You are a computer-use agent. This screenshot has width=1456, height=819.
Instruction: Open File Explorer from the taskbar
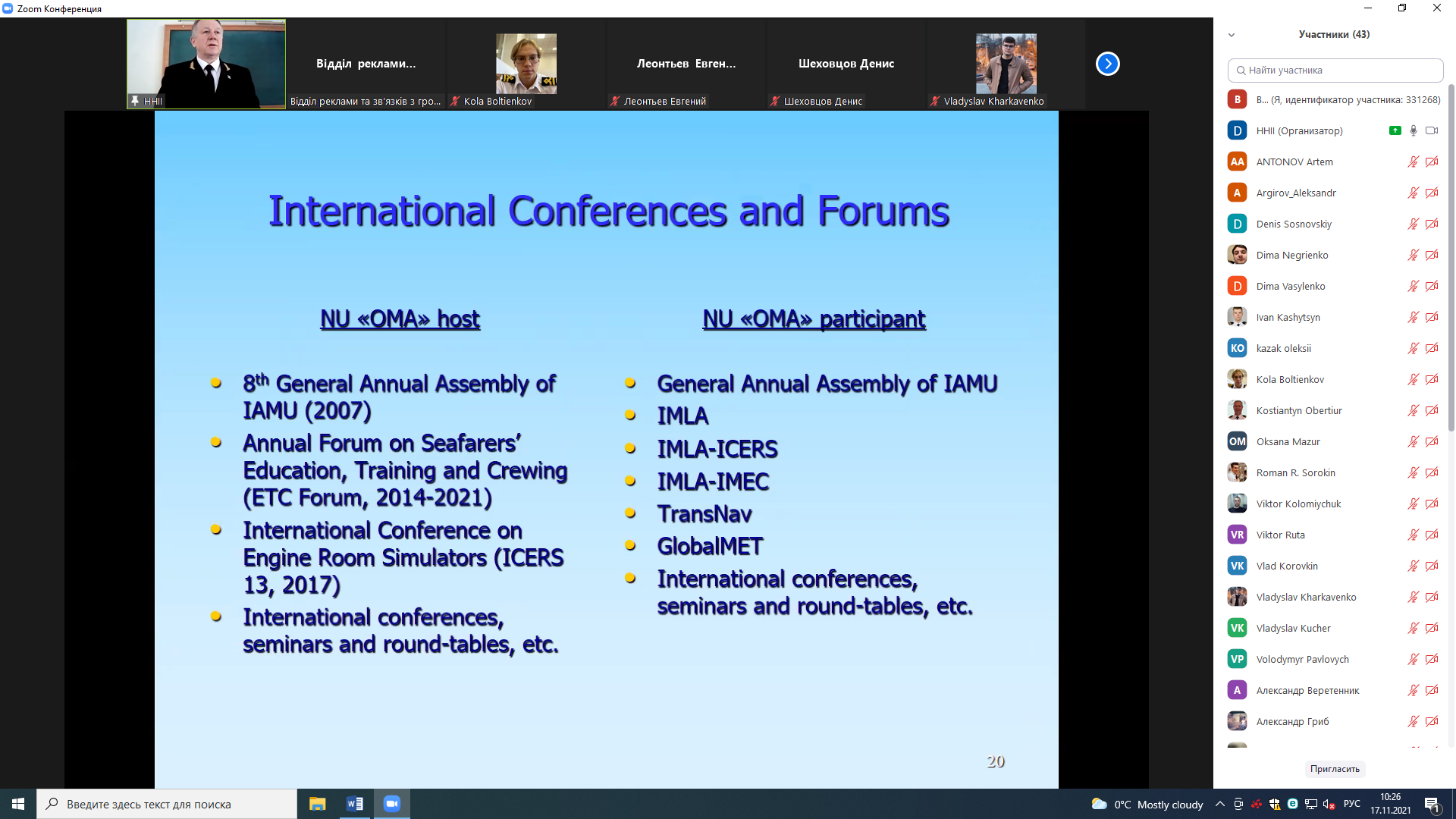317,804
